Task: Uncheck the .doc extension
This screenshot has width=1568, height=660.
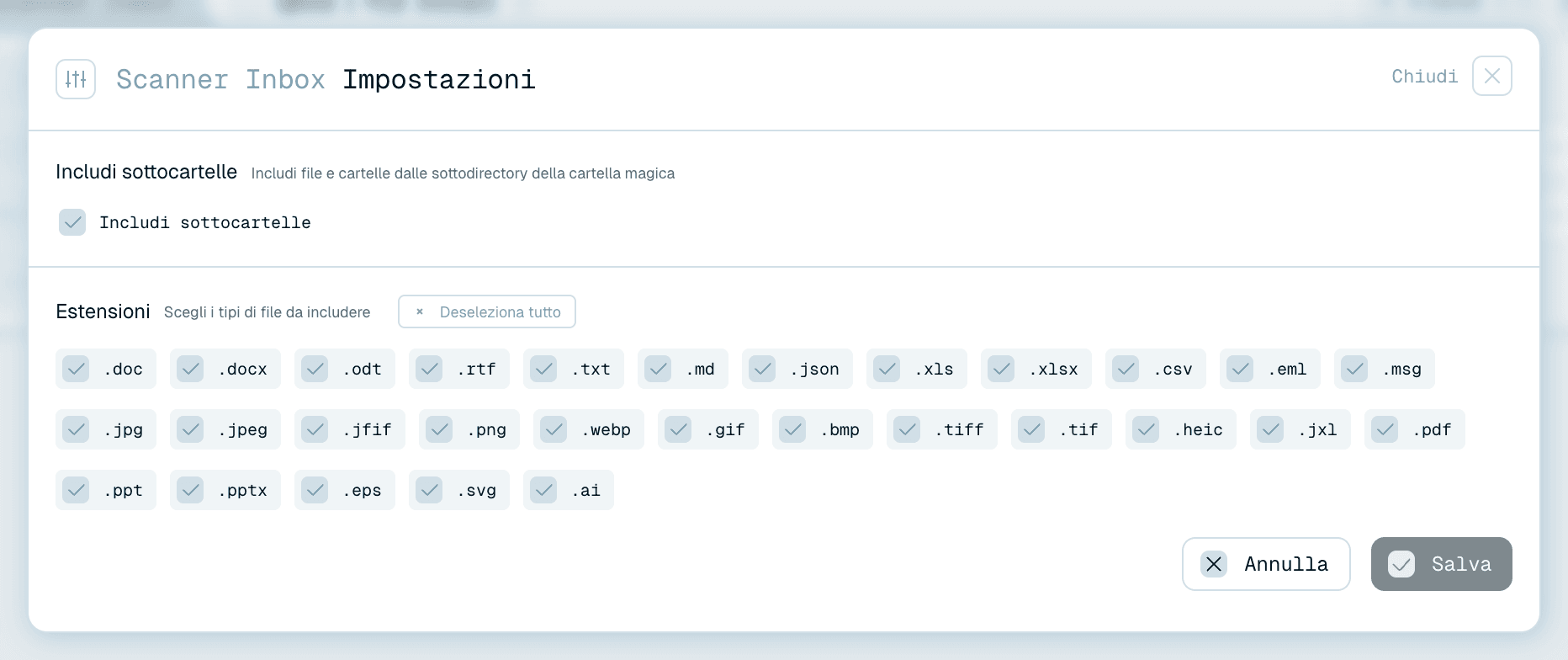Action: pos(76,369)
